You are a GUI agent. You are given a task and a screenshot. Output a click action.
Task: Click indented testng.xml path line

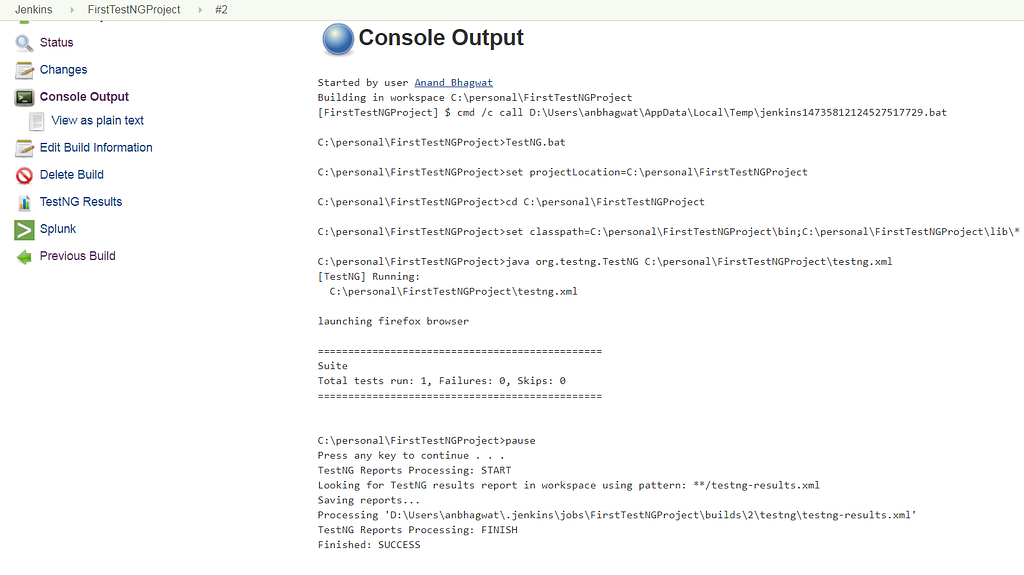pos(453,291)
